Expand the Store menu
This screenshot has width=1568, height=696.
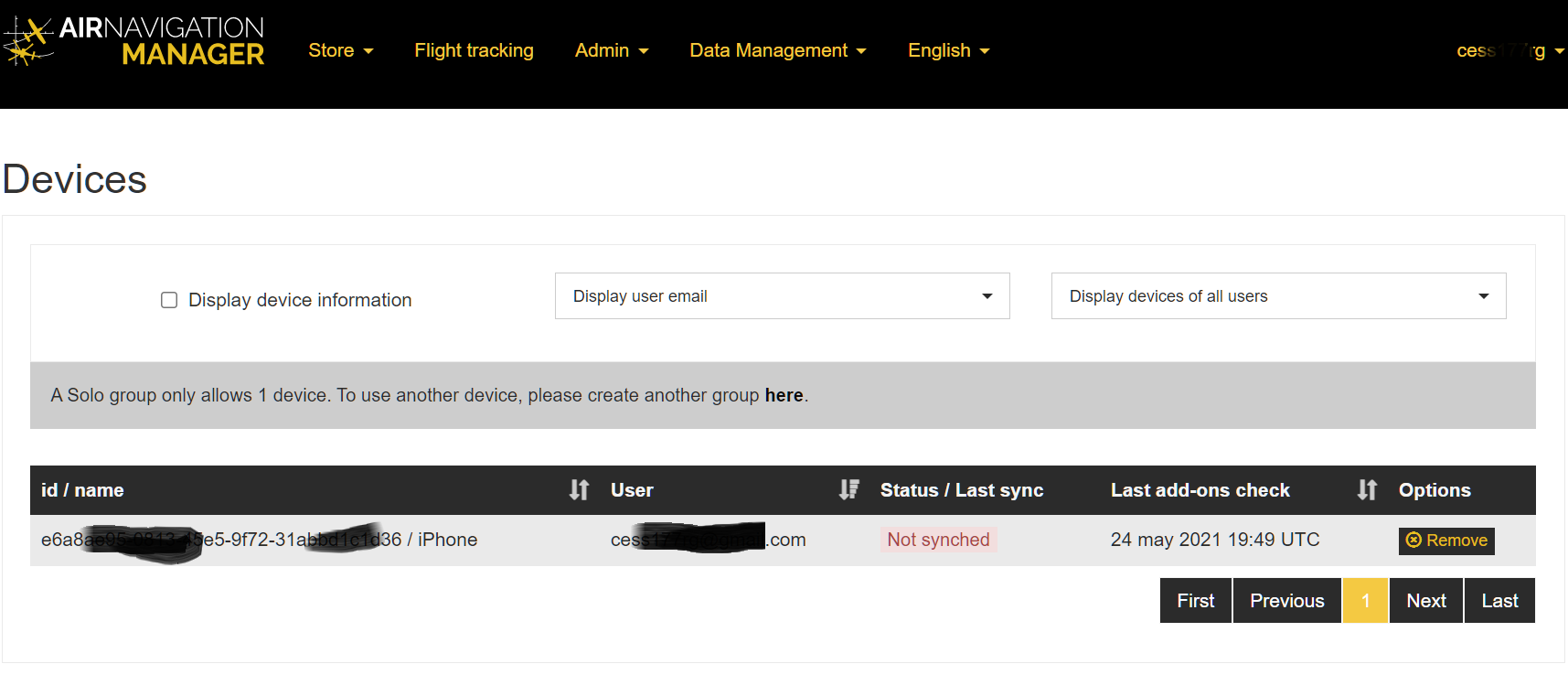tap(340, 50)
